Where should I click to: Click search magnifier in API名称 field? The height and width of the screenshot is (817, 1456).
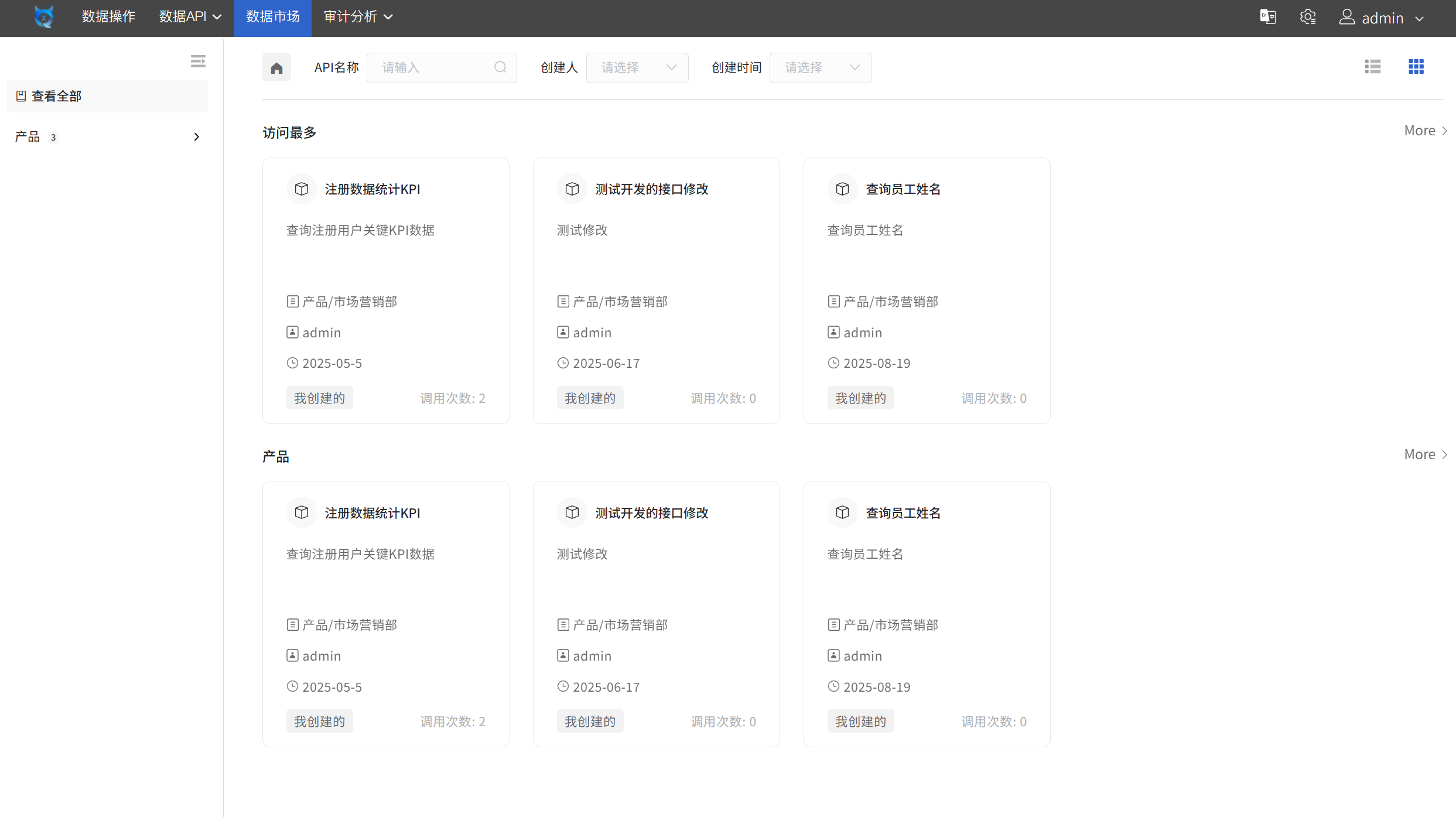click(x=500, y=67)
